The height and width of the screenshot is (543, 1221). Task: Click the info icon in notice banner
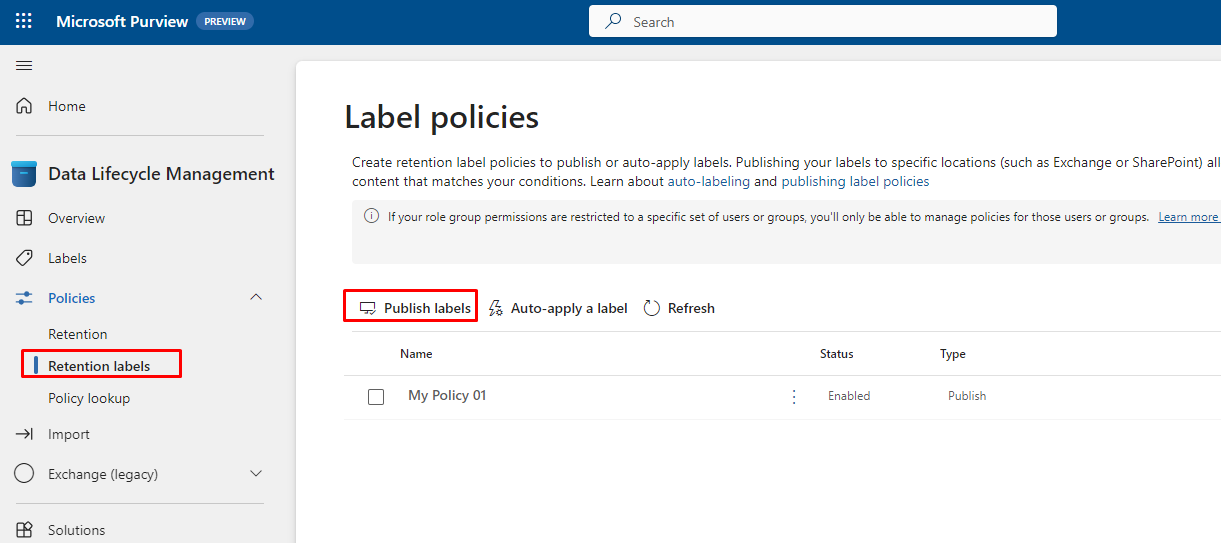click(x=371, y=216)
